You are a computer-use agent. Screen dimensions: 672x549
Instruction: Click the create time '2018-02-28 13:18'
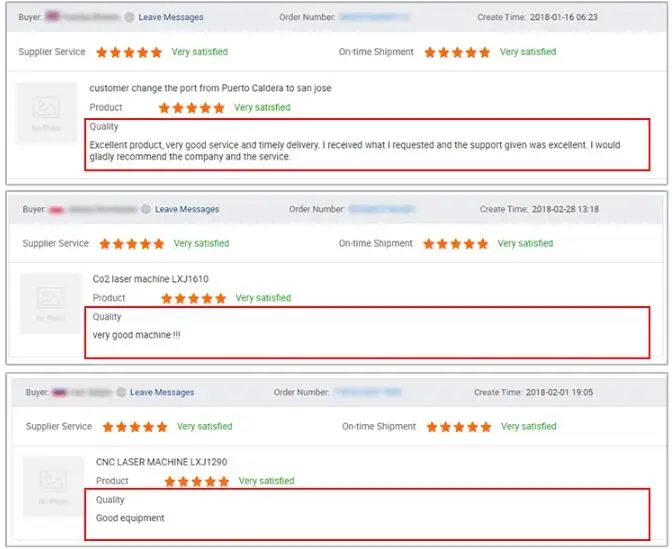(x=565, y=209)
